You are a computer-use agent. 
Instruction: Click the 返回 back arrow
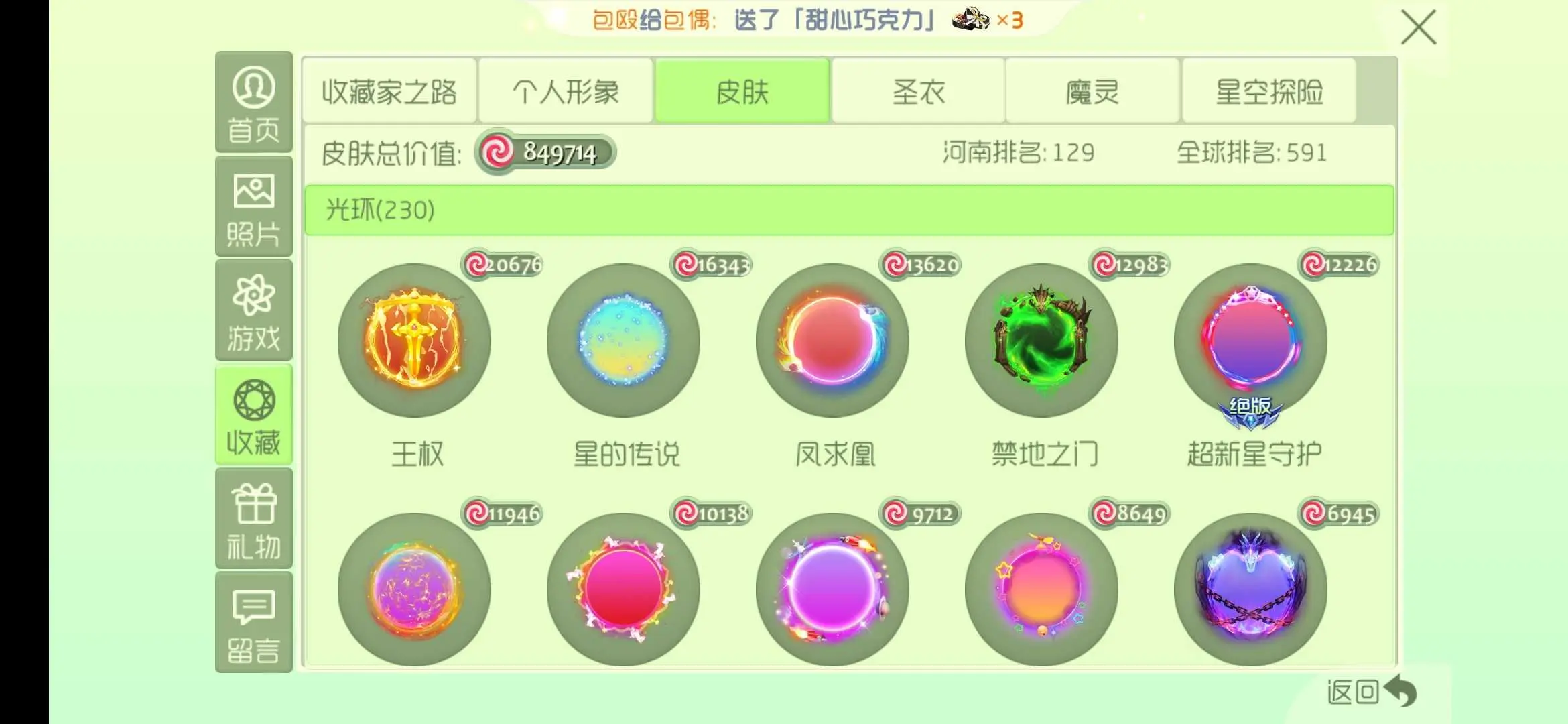pyautogui.click(x=1372, y=691)
